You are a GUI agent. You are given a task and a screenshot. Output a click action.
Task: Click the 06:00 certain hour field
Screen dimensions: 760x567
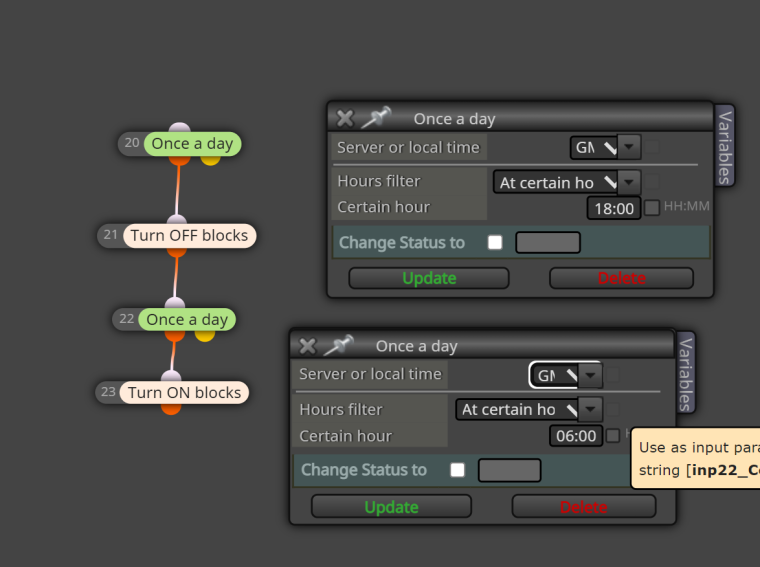[x=576, y=436]
